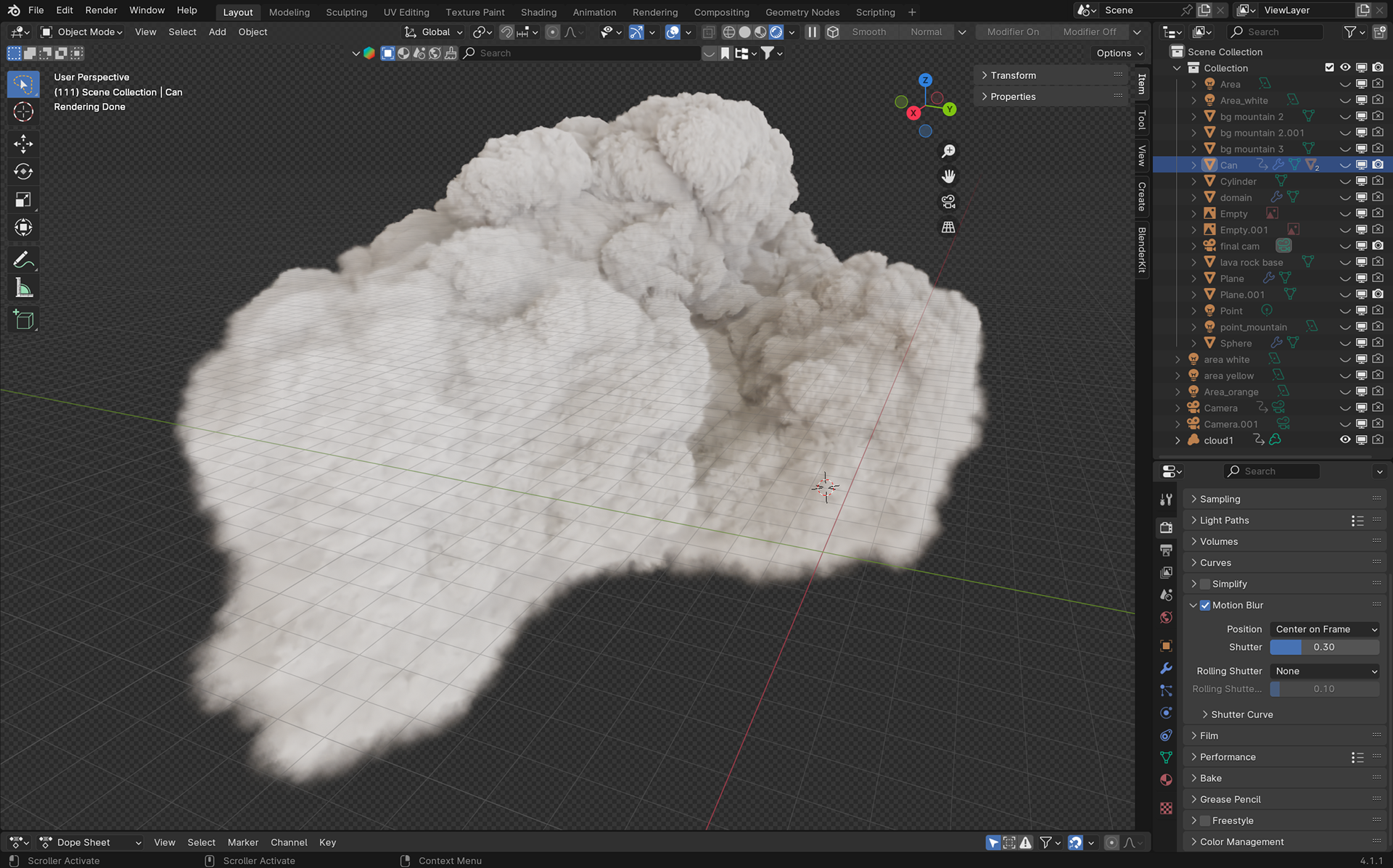Toggle camera view icon in viewport
This screenshot has width=1393, height=868.
point(948,202)
